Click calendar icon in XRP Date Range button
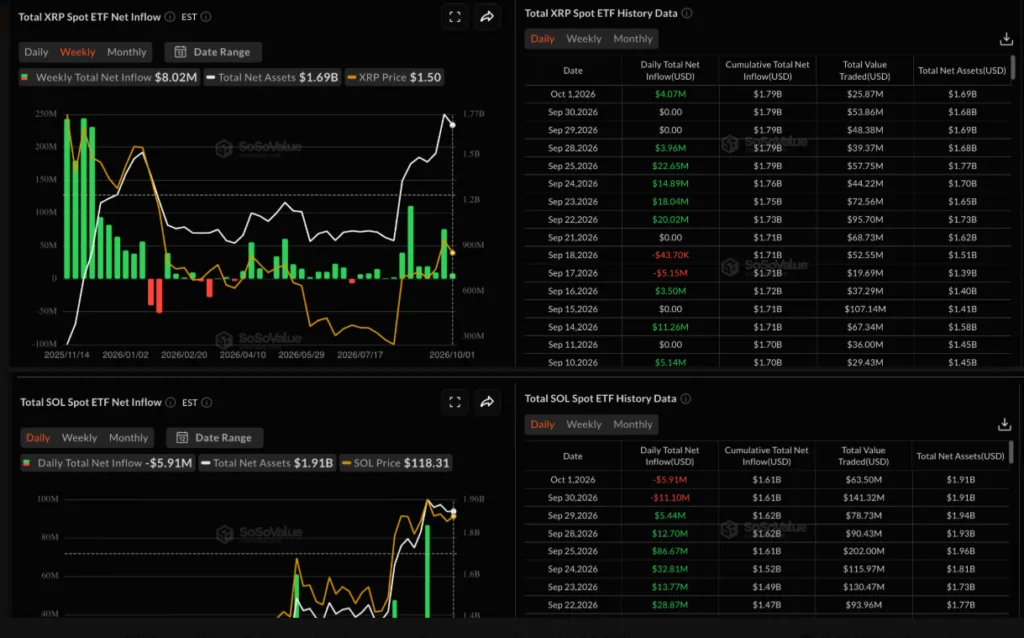 pos(180,52)
